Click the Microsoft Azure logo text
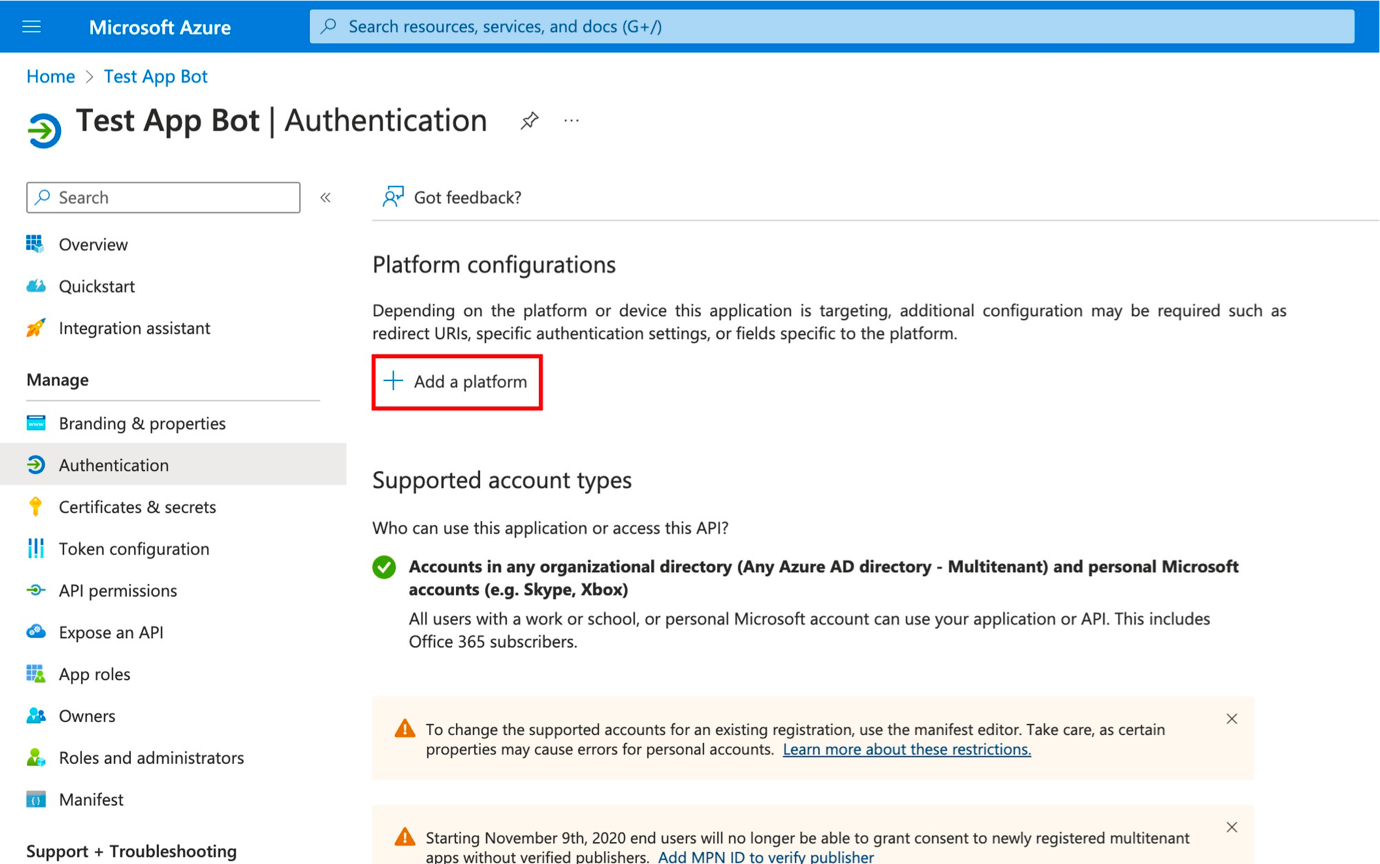Image resolution: width=1380 pixels, height=864 pixels. pyautogui.click(x=160, y=27)
